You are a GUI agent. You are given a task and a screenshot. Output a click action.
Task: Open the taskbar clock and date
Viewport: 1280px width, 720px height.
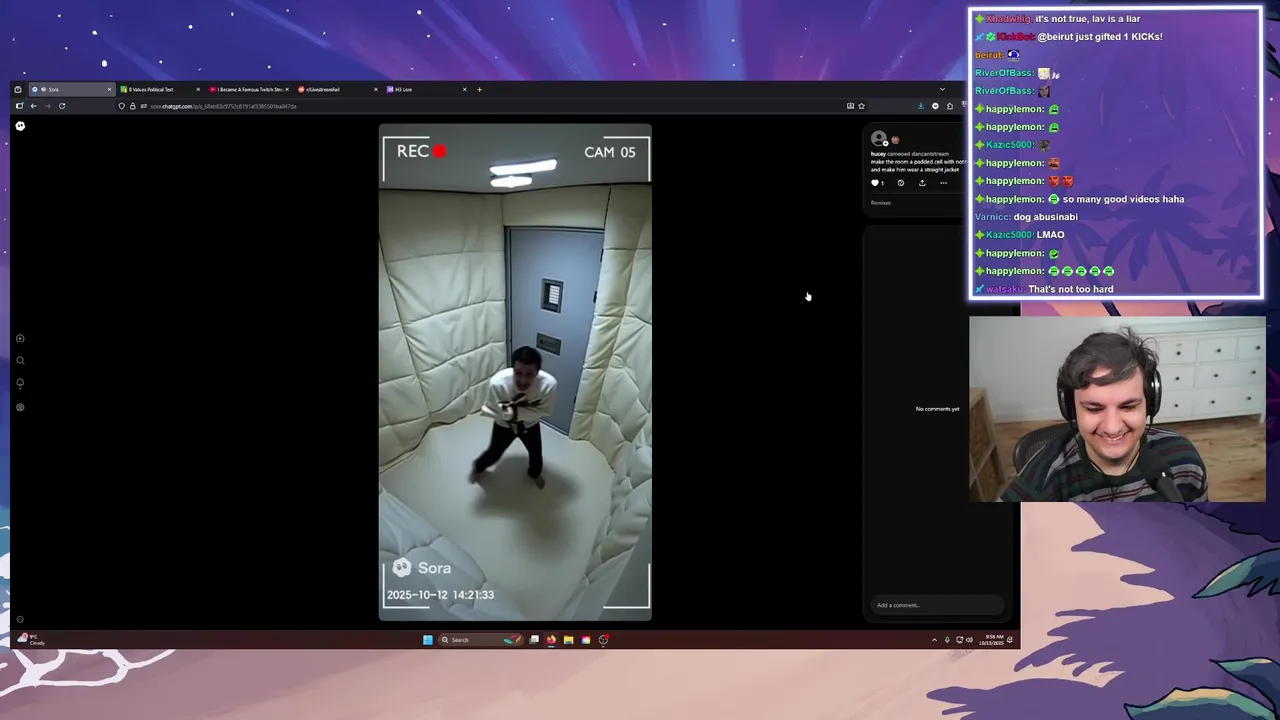click(x=993, y=640)
